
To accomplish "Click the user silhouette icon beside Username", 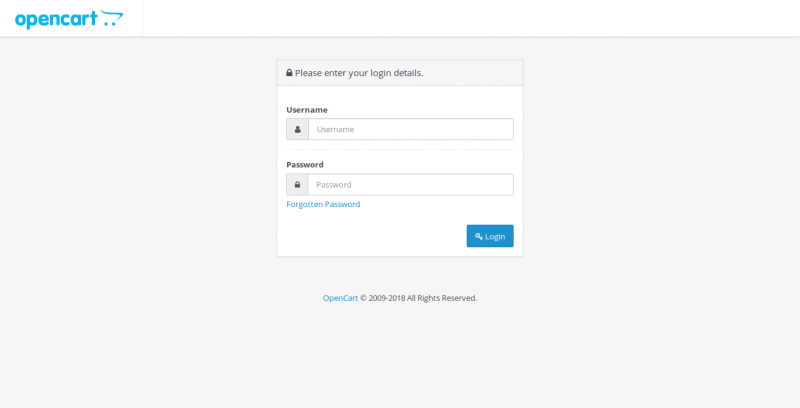I will (x=297, y=129).
